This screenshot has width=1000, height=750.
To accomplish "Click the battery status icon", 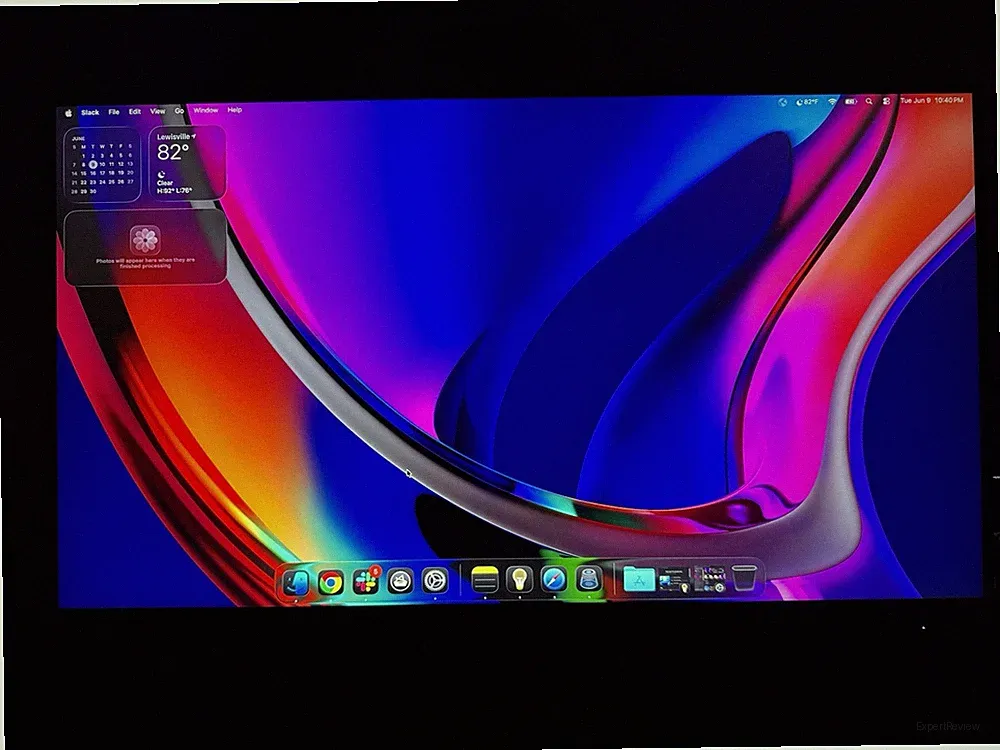I will click(851, 101).
